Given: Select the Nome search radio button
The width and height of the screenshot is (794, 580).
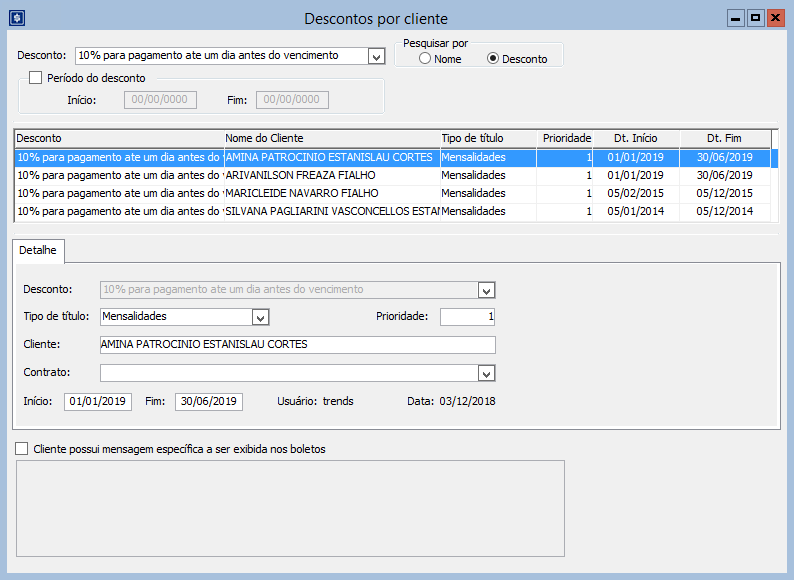Looking at the screenshot, I should pyautogui.click(x=425, y=59).
